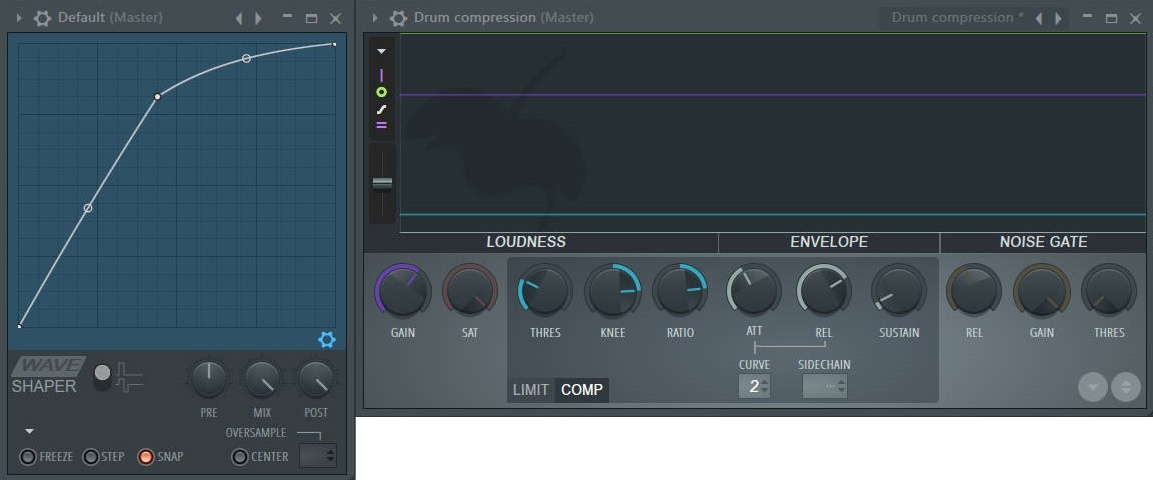Viewport: 1153px width, 480px height.
Task: Click the SAT knob
Action: 470,291
